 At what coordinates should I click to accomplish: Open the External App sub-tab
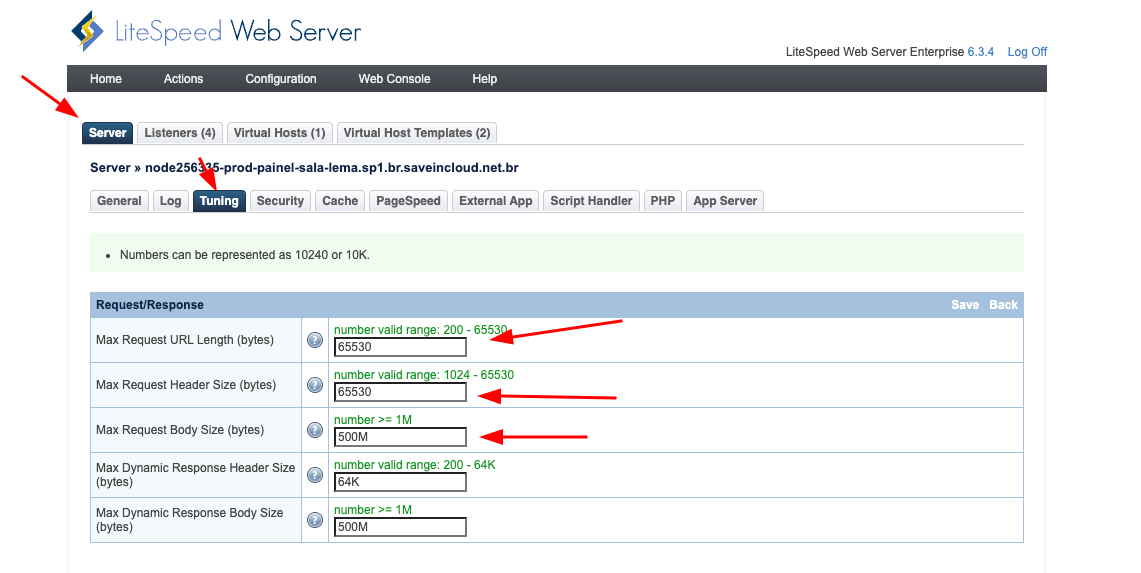(x=496, y=201)
